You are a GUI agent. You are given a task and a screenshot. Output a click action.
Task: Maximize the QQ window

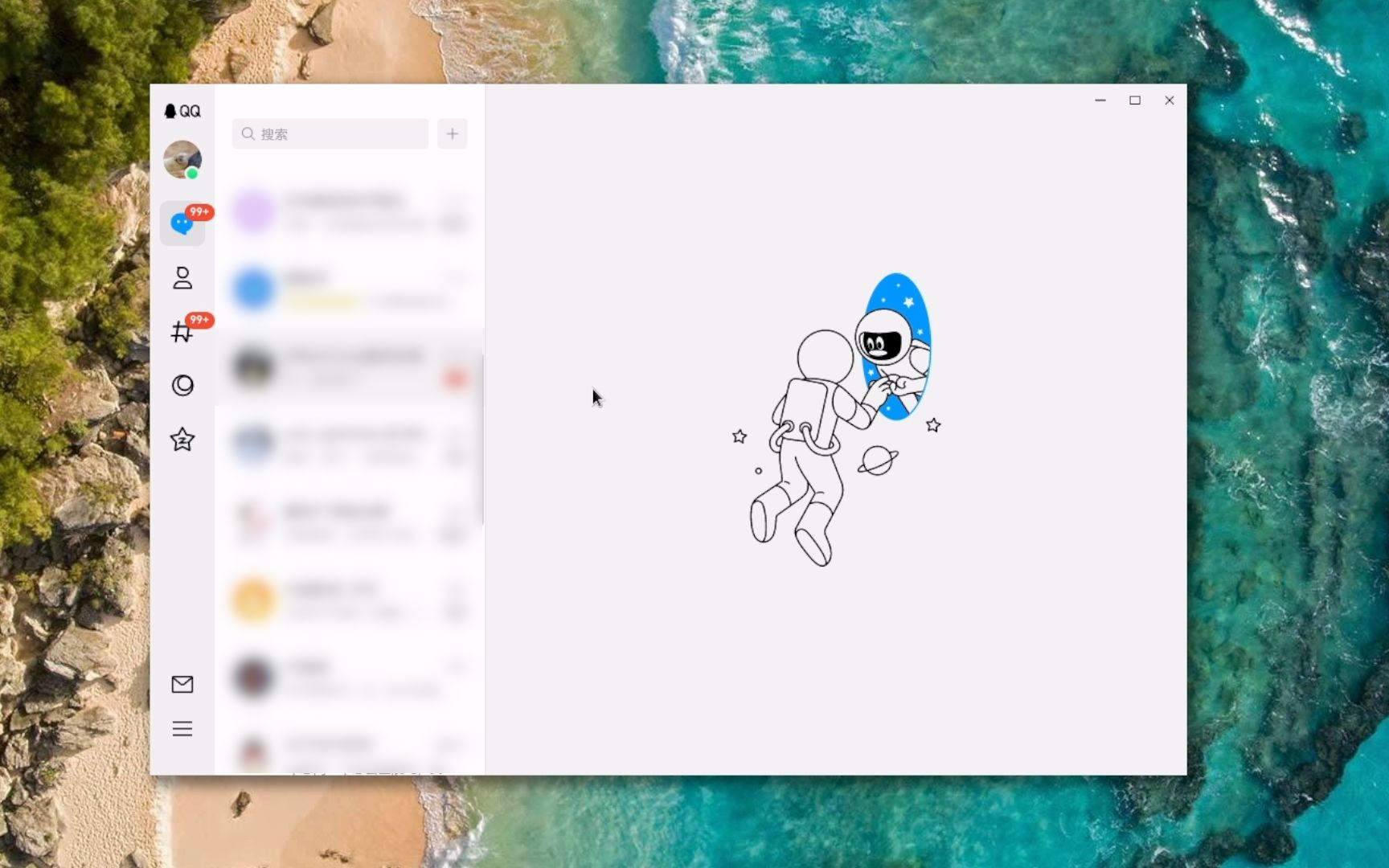coord(1135,100)
